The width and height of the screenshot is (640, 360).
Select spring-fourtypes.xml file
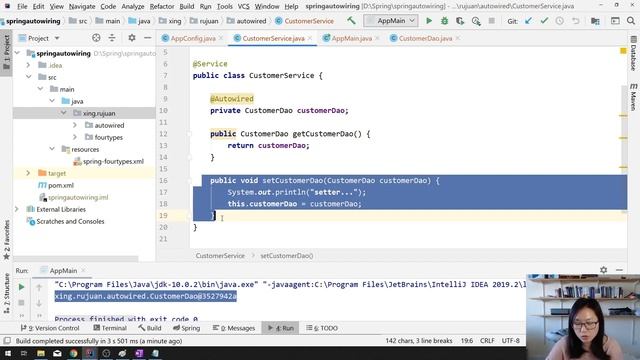(113, 161)
